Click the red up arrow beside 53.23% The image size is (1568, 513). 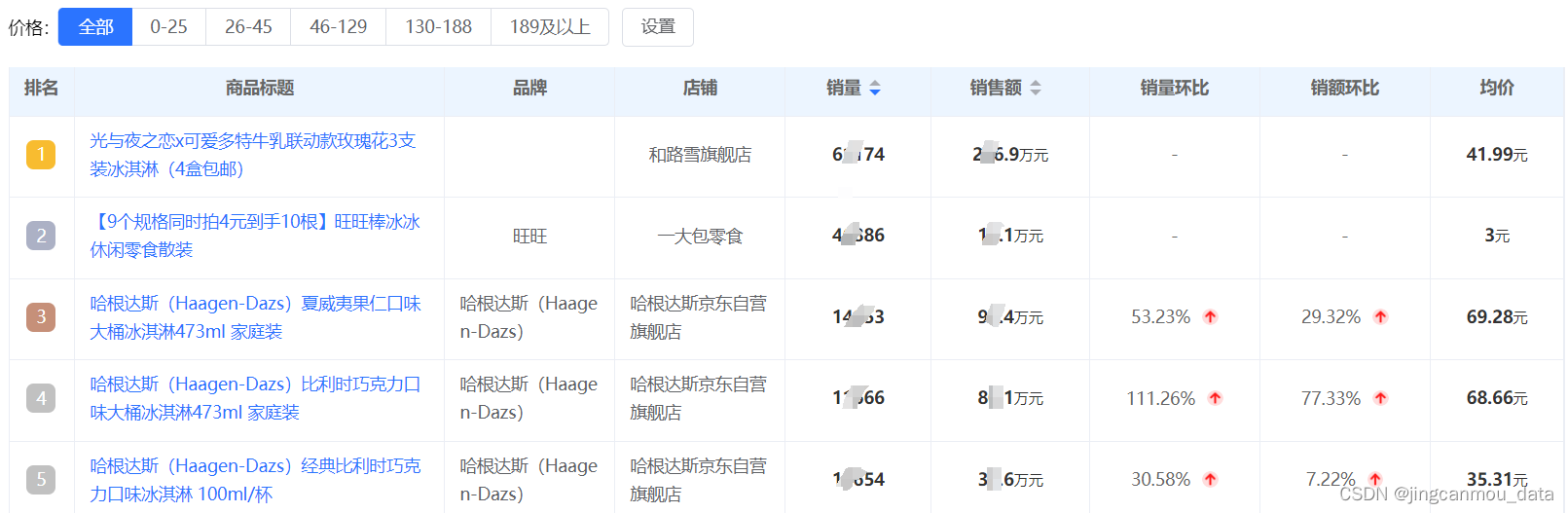(x=1210, y=317)
